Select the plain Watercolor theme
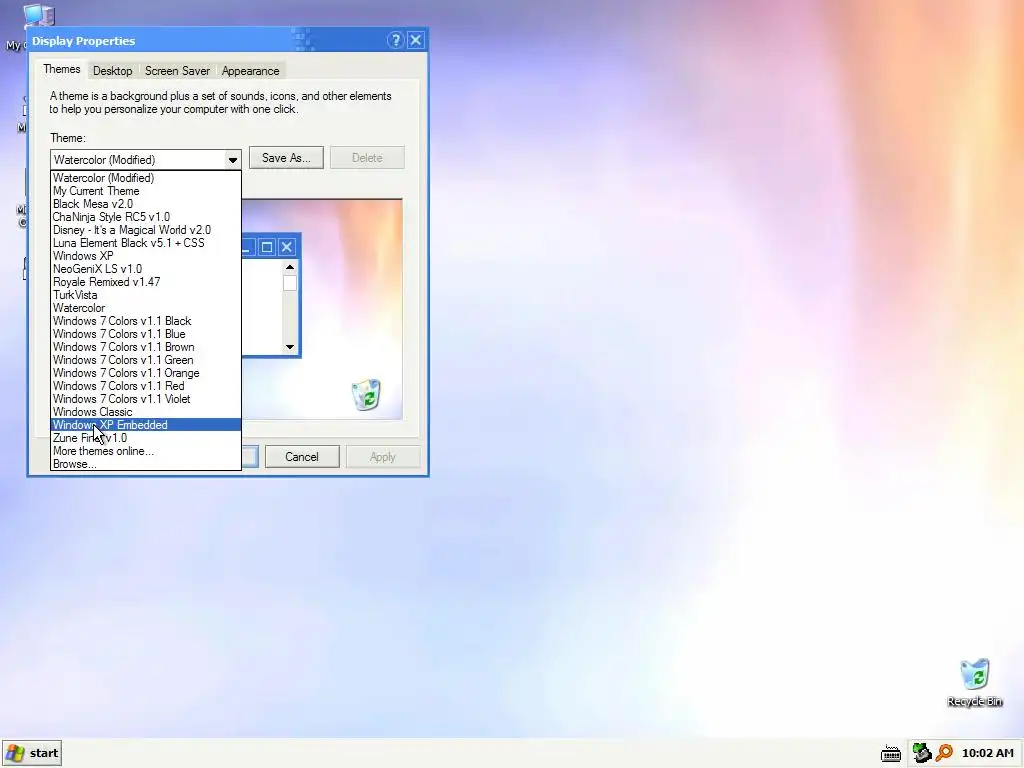The image size is (1024, 768). (146, 308)
